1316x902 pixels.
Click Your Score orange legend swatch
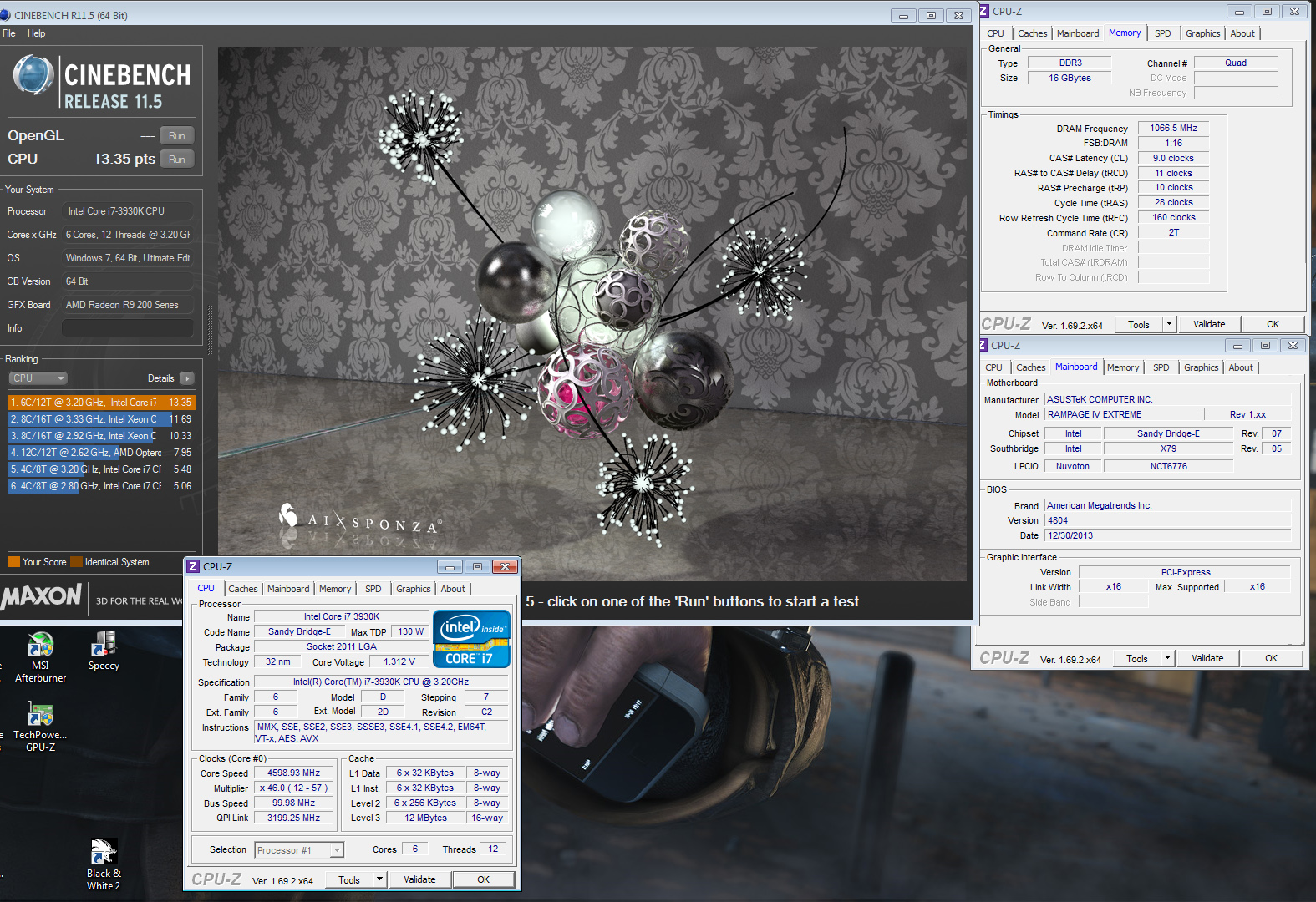point(13,562)
